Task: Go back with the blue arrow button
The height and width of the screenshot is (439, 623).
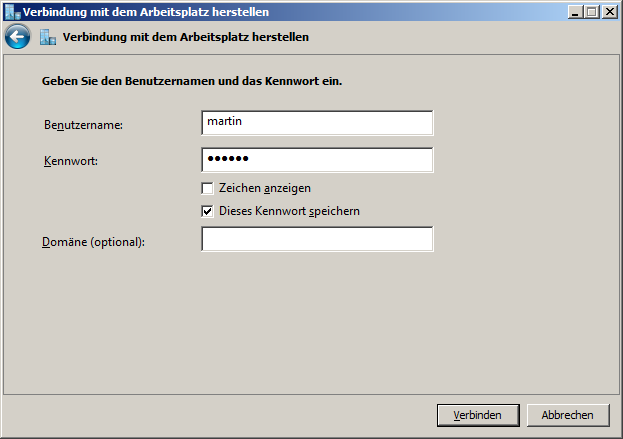Action: (x=17, y=37)
